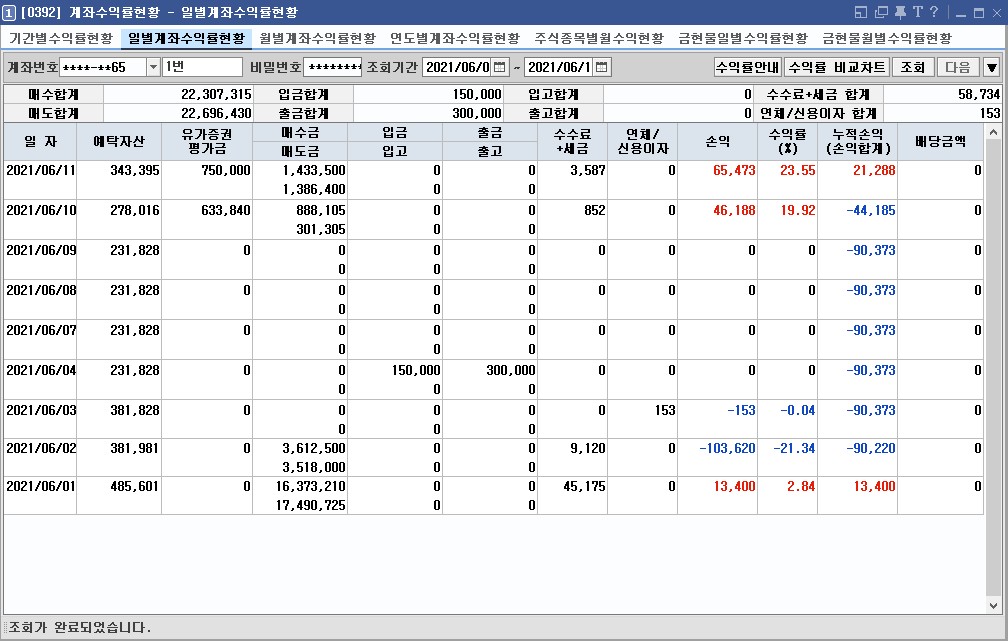The width and height of the screenshot is (1008, 641).
Task: Open the 수익률안내 guide button
Action: [x=747, y=67]
